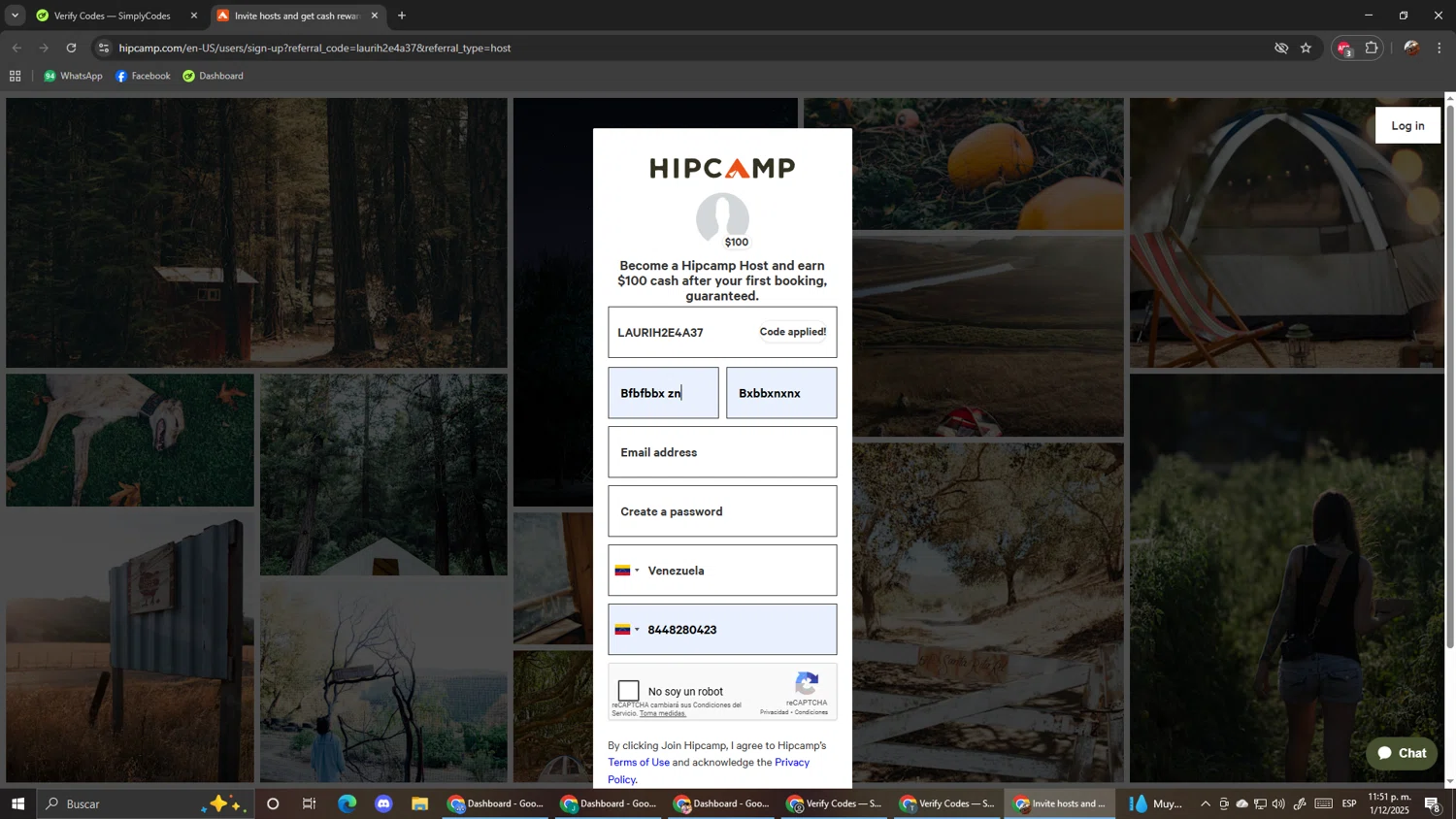Viewport: 1456px width, 819px height.
Task: Click the Create a password field
Action: coord(722,511)
